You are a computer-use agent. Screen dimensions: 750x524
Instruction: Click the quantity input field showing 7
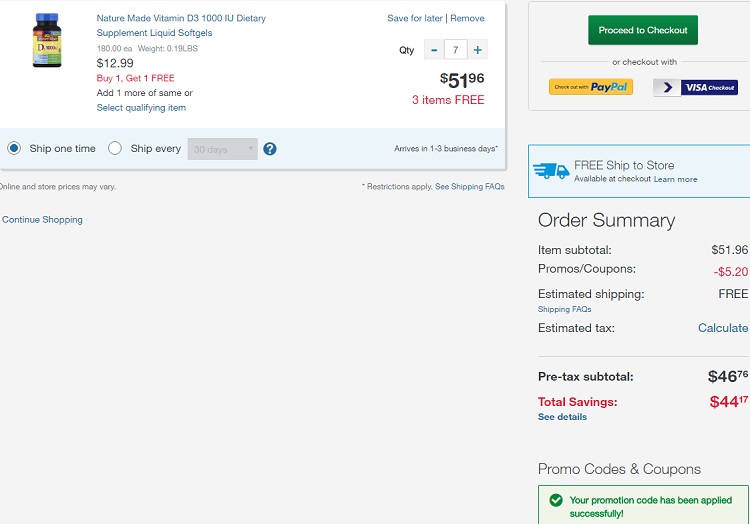click(x=455, y=50)
